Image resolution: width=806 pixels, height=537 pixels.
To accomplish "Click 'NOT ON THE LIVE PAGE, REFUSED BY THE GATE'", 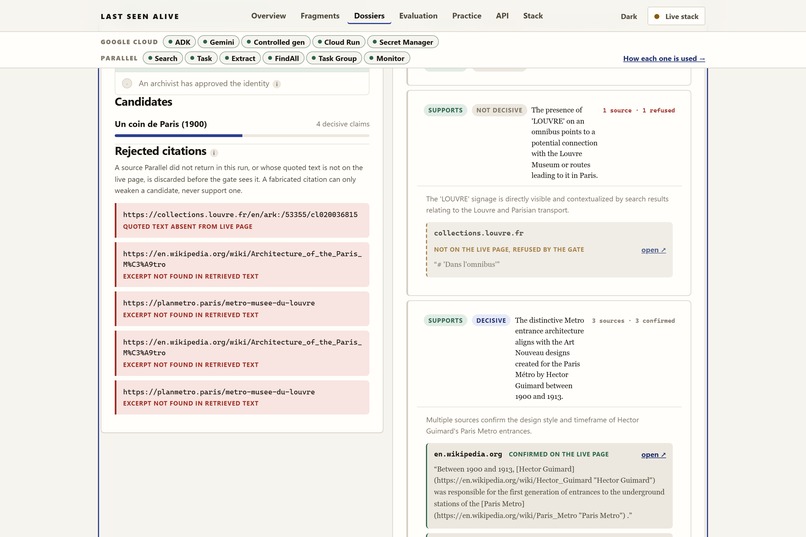I will 509,250.
